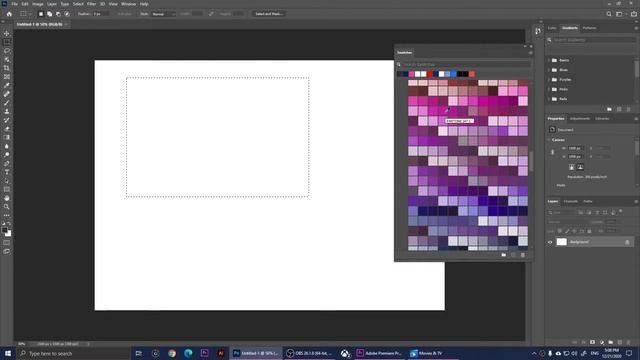This screenshot has width=640, height=360.
Task: Pick the red recent swatch
Action: pos(430,74)
